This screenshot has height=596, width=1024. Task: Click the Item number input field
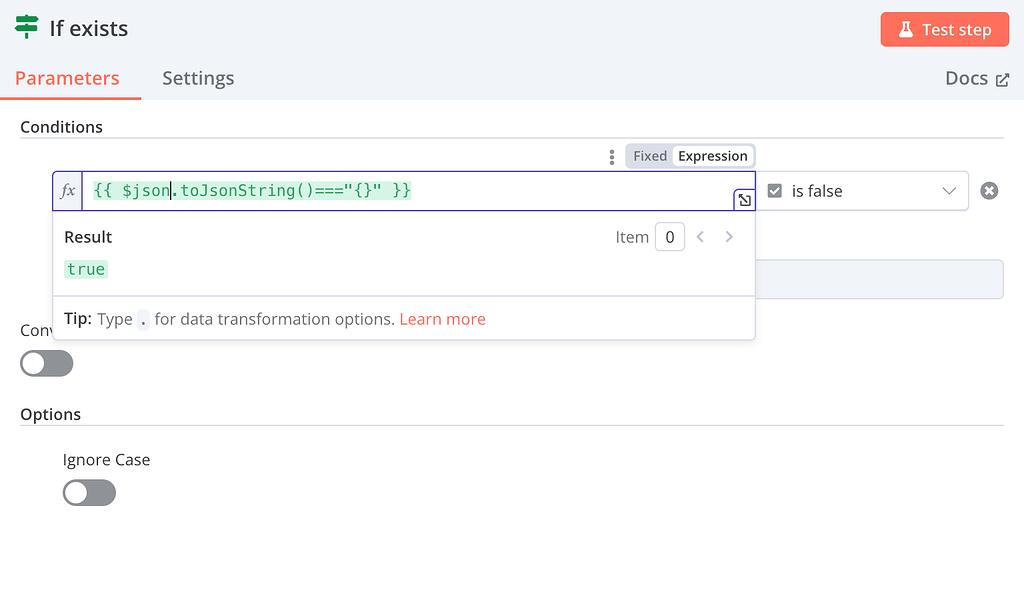tap(669, 237)
